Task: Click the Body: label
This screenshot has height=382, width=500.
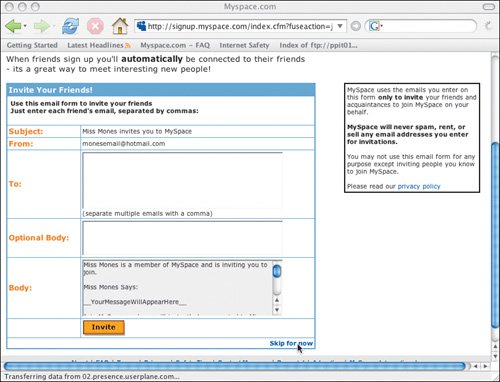Action: (20, 288)
